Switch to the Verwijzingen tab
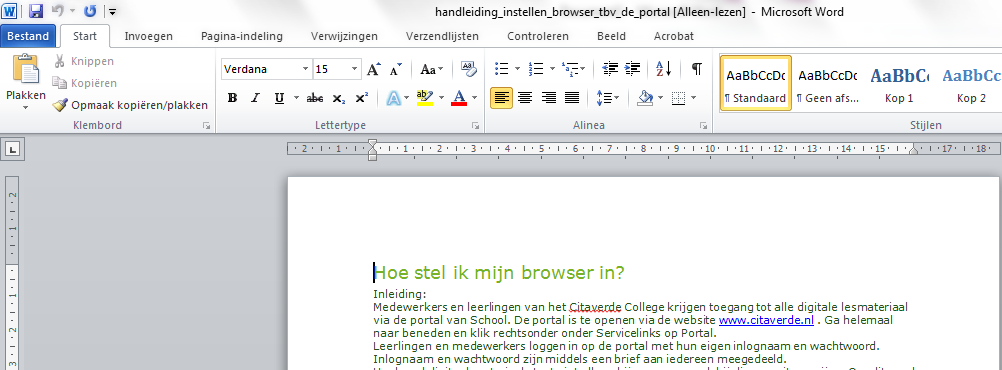 click(344, 36)
